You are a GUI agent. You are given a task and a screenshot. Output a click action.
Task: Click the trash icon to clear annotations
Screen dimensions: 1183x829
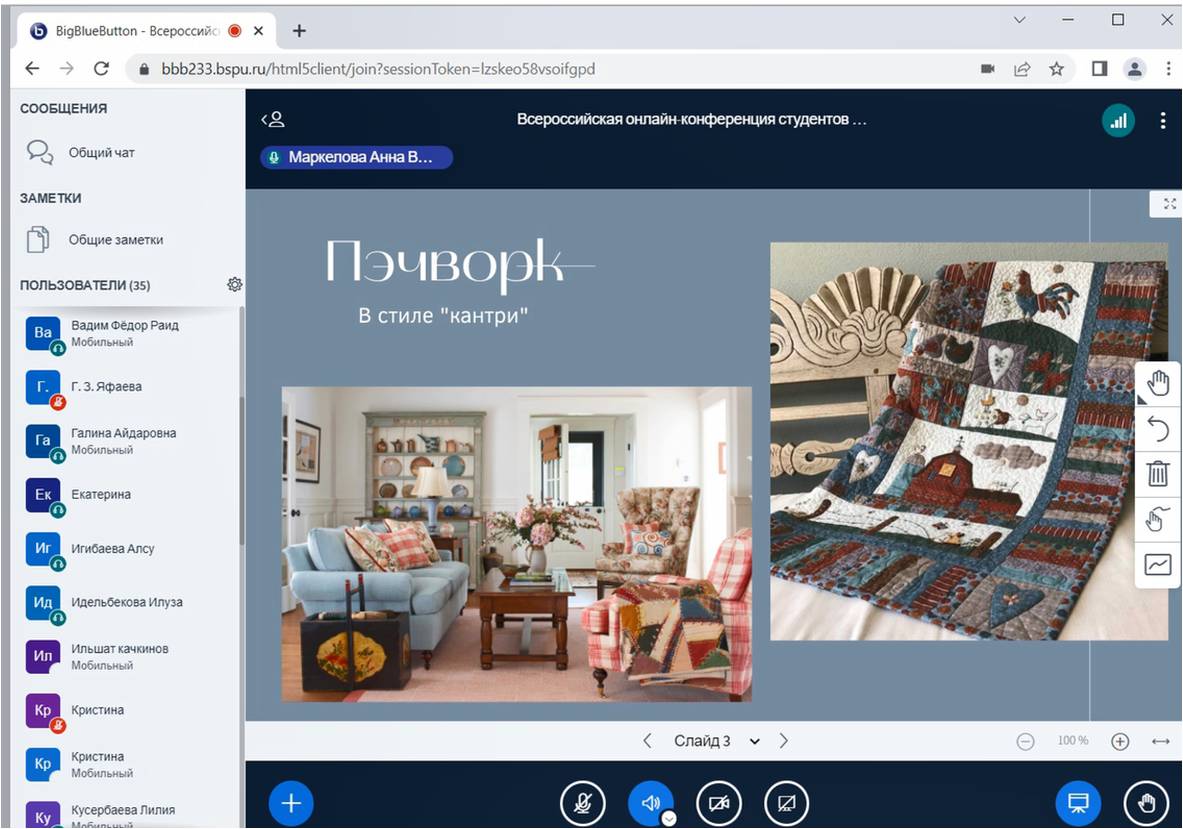click(x=1158, y=473)
